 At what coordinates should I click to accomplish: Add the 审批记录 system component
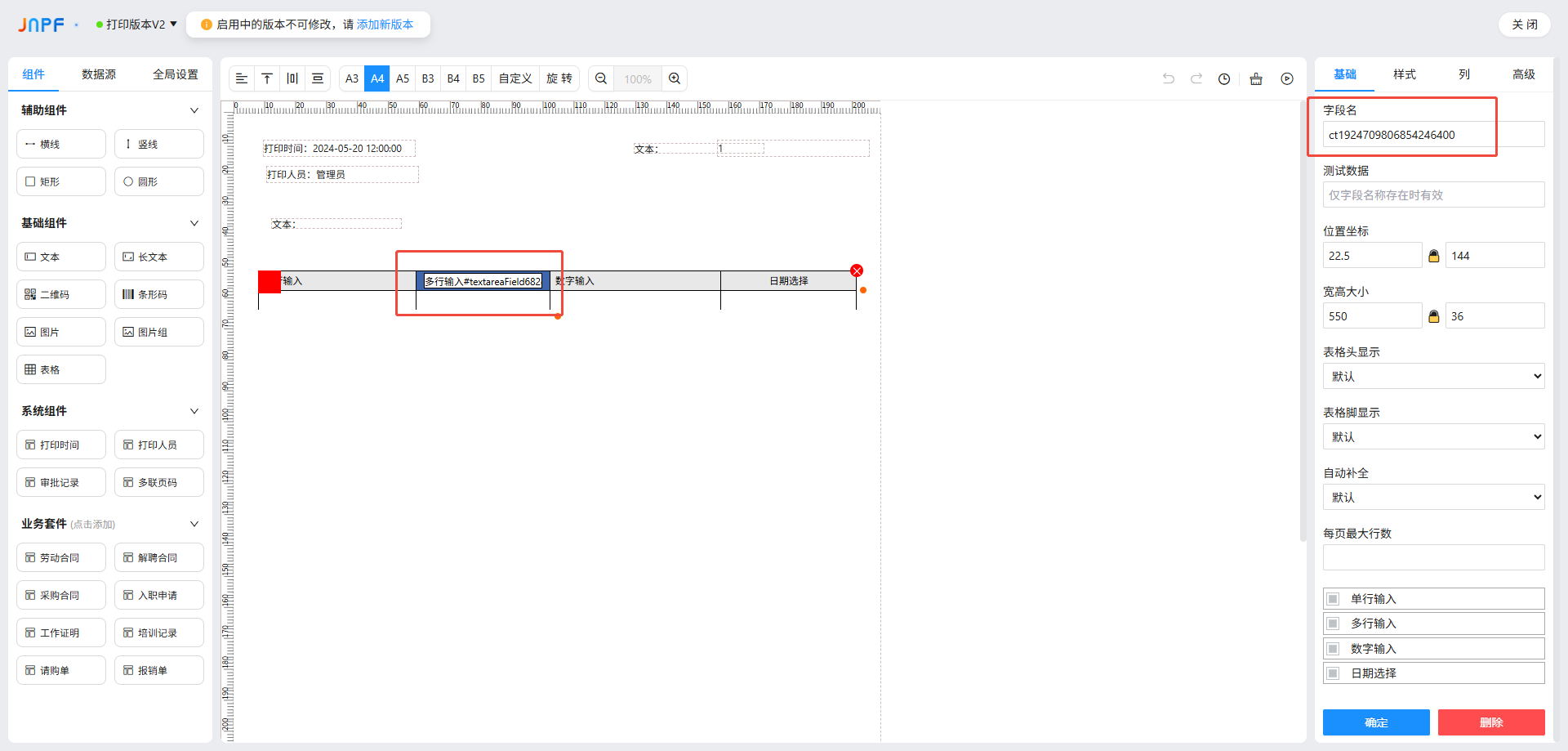[61, 482]
